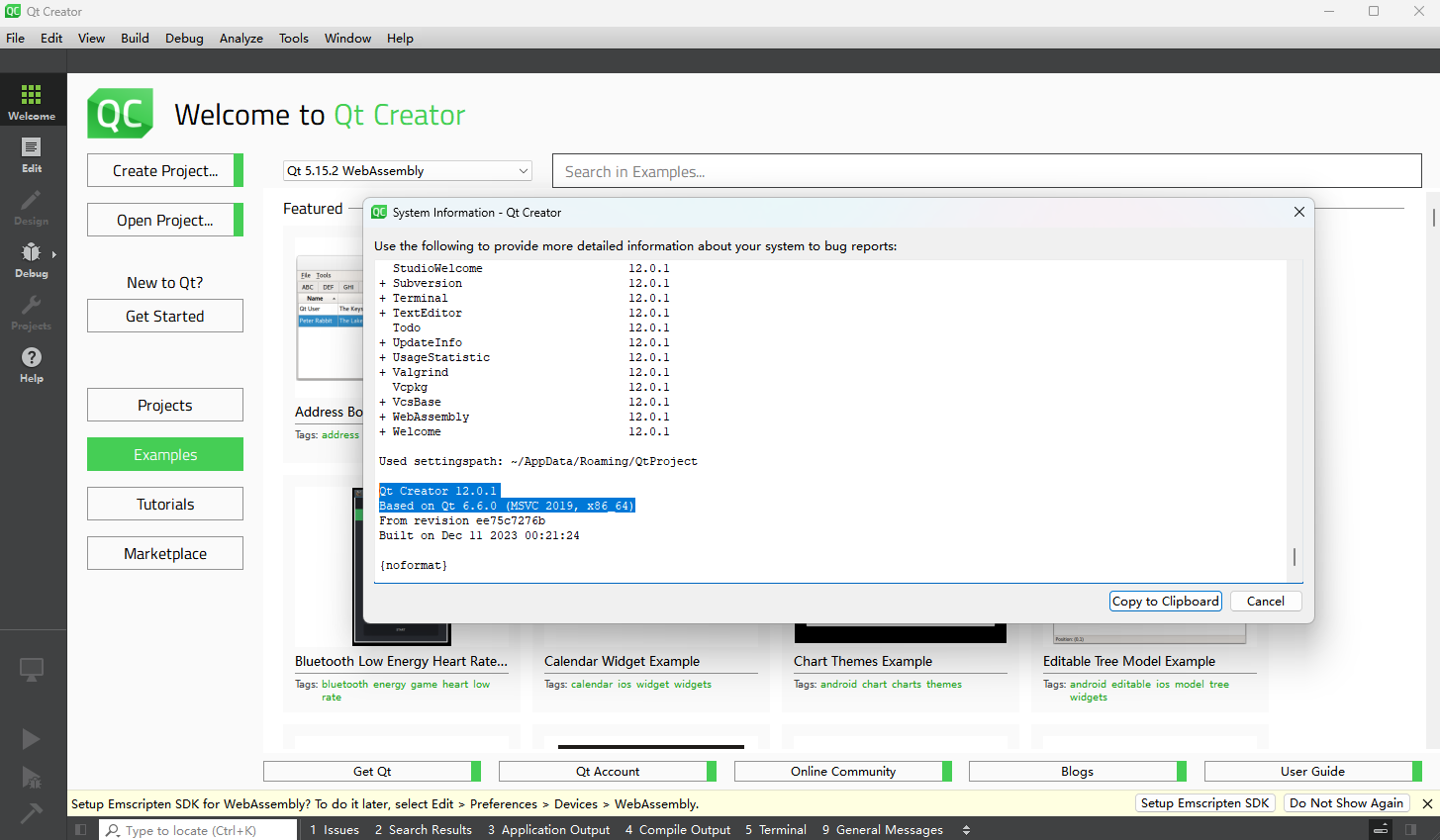Click Cancel in System Information dialog
This screenshot has width=1440, height=840.
(1266, 601)
